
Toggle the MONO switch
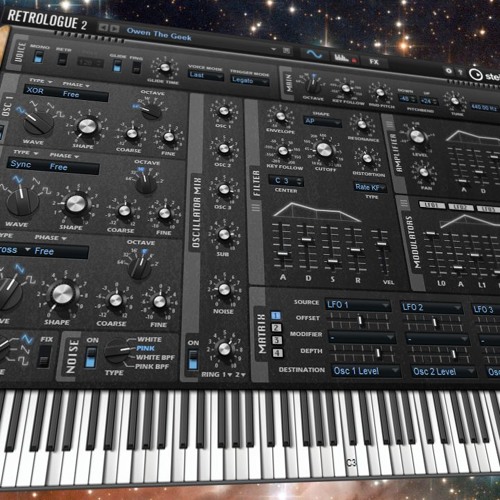click(38, 57)
